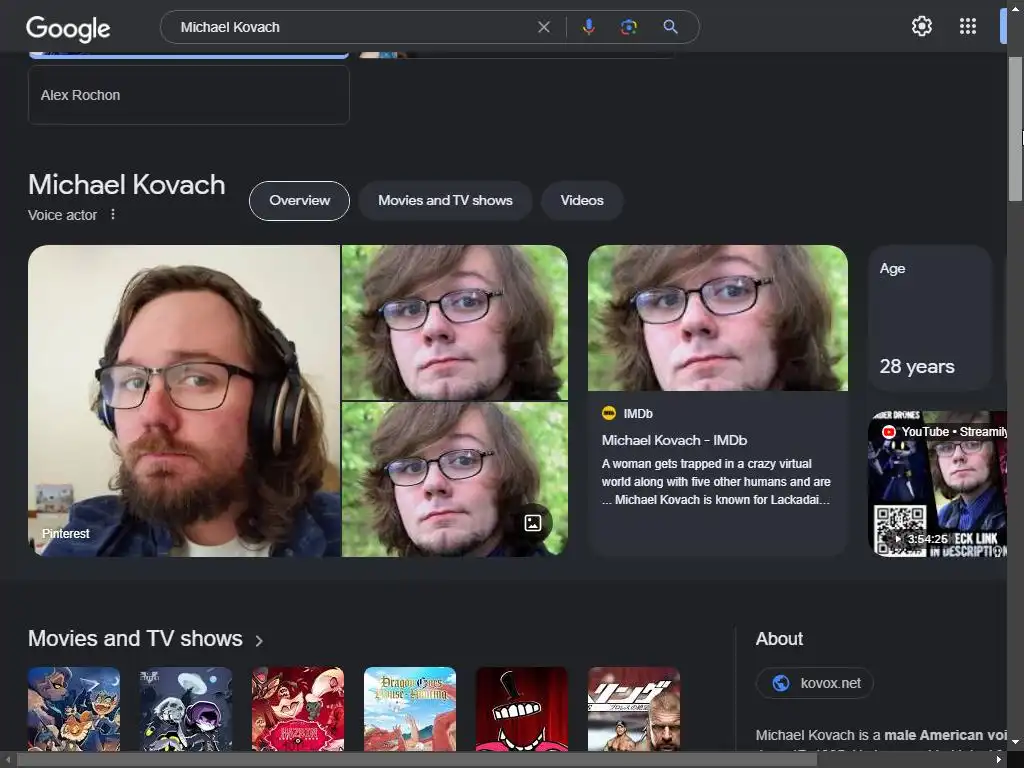Viewport: 1024px width, 768px height.
Task: Click the scroll left arrow
Action: pos(8,760)
